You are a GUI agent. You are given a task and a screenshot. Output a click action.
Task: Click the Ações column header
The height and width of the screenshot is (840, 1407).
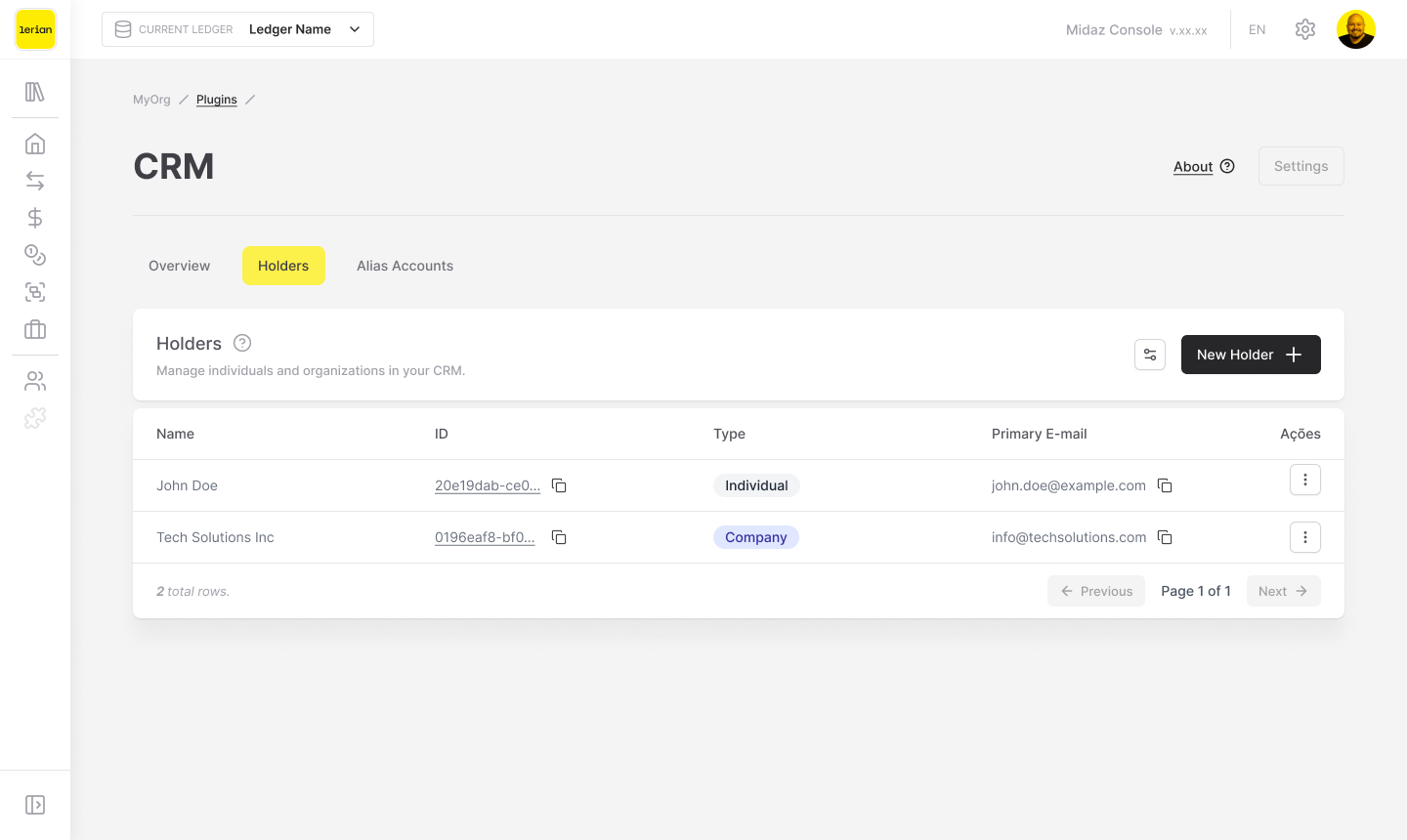[x=1300, y=434]
